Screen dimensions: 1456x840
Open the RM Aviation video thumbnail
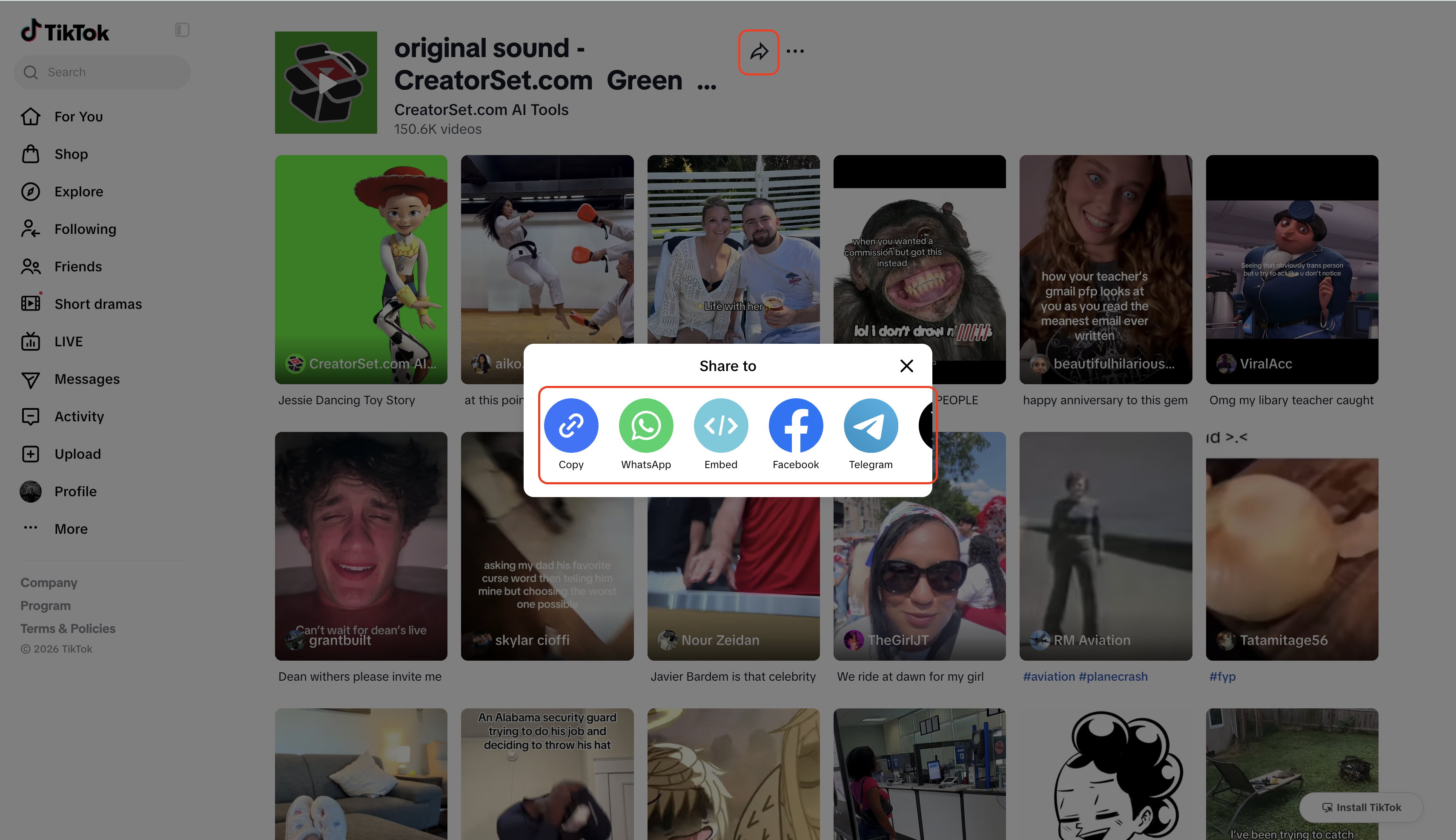pos(1105,546)
